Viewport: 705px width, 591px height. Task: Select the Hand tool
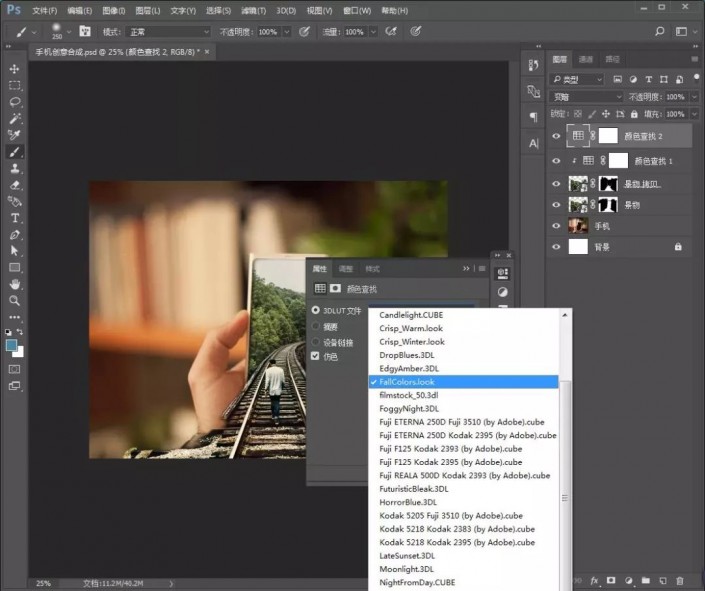point(14,284)
